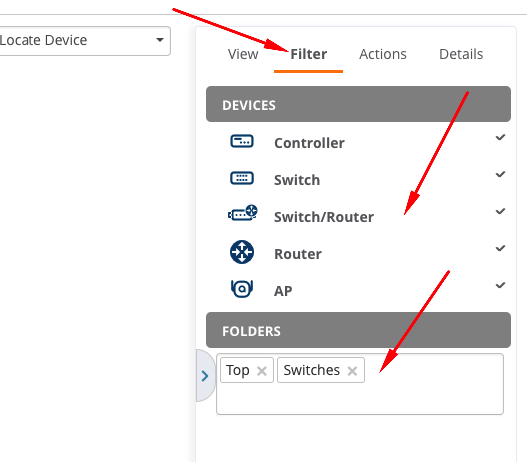Switch to the View tab
The image size is (527, 462).
[x=243, y=54]
